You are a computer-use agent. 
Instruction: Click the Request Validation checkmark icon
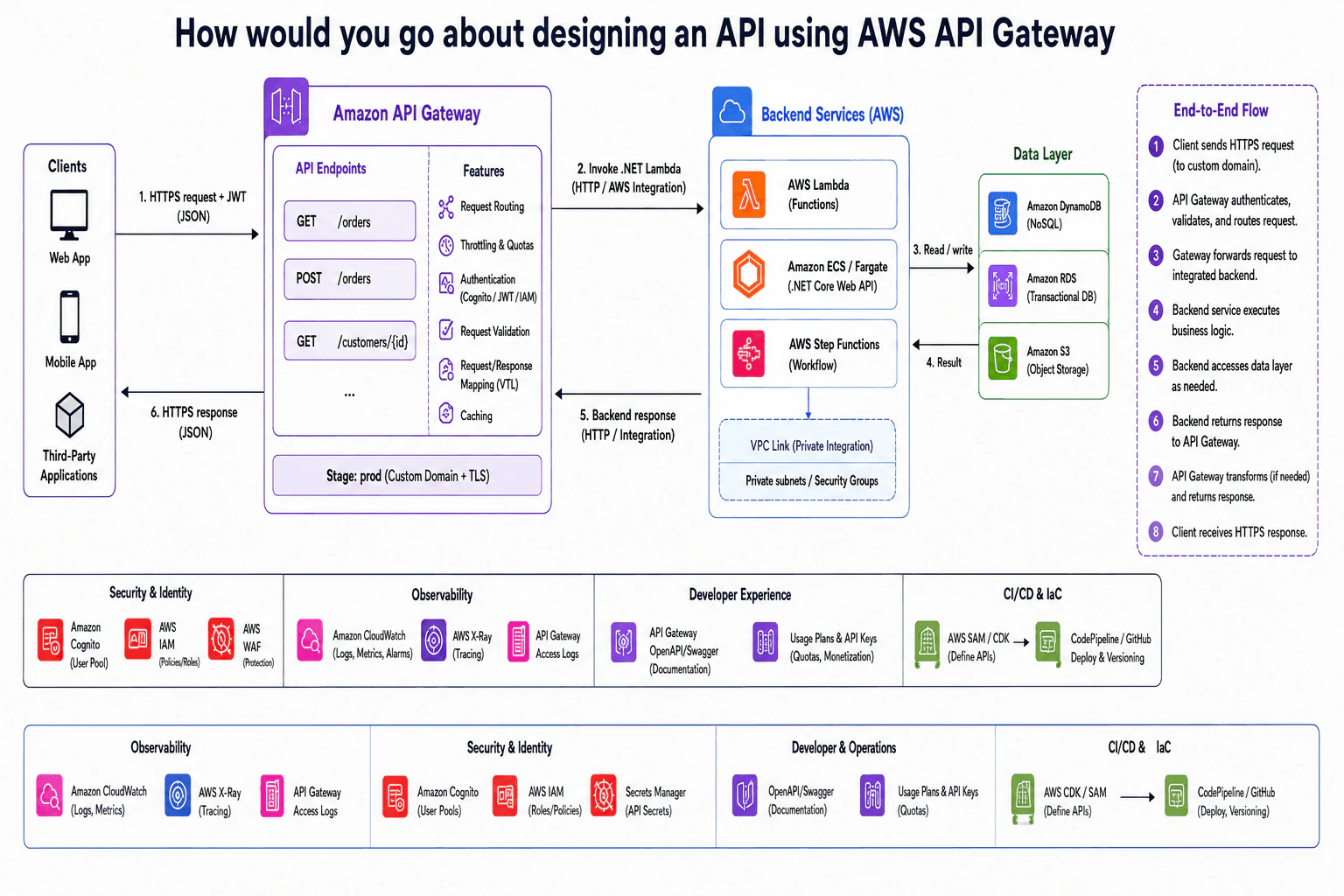click(446, 330)
